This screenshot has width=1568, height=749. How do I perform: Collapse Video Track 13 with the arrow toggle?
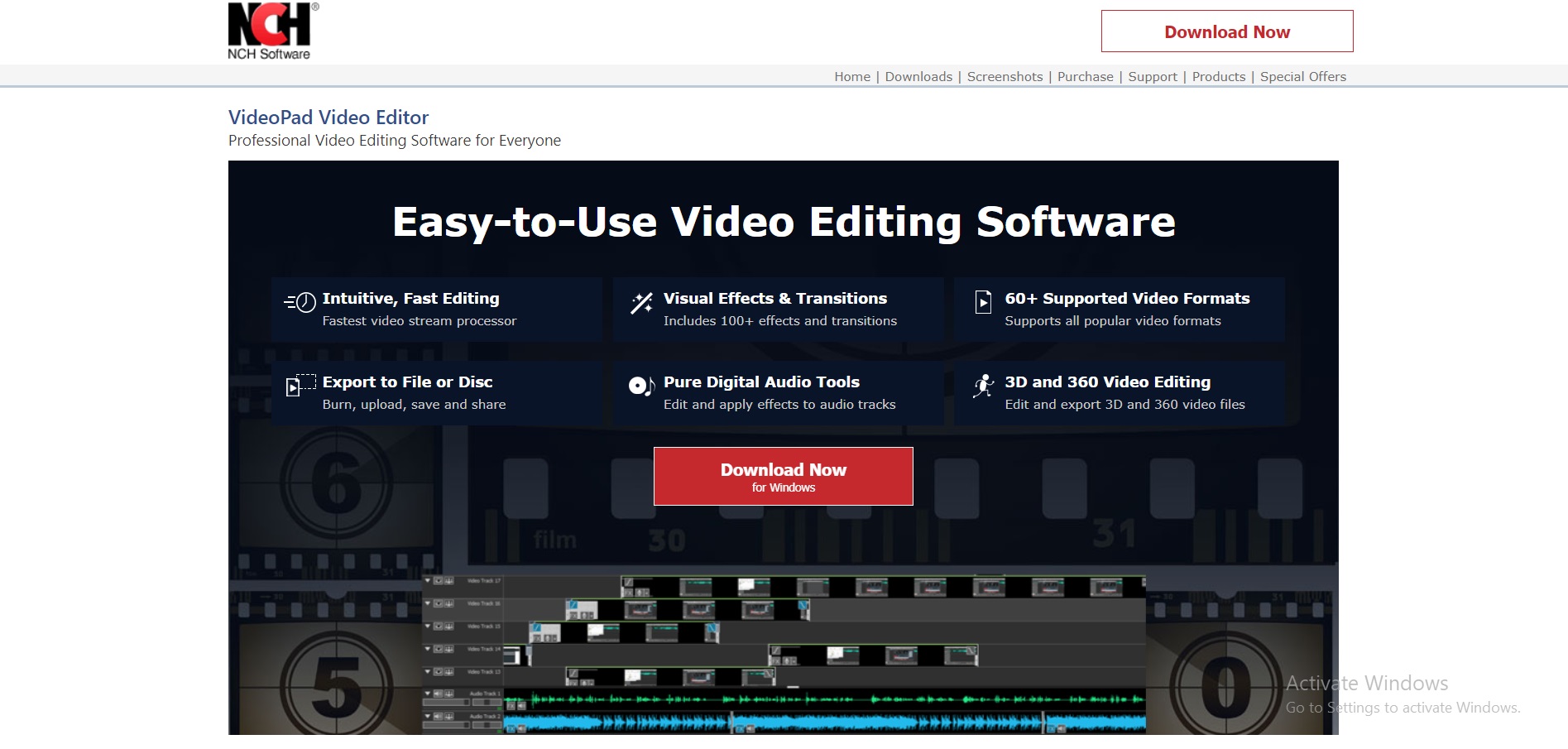pos(427,672)
